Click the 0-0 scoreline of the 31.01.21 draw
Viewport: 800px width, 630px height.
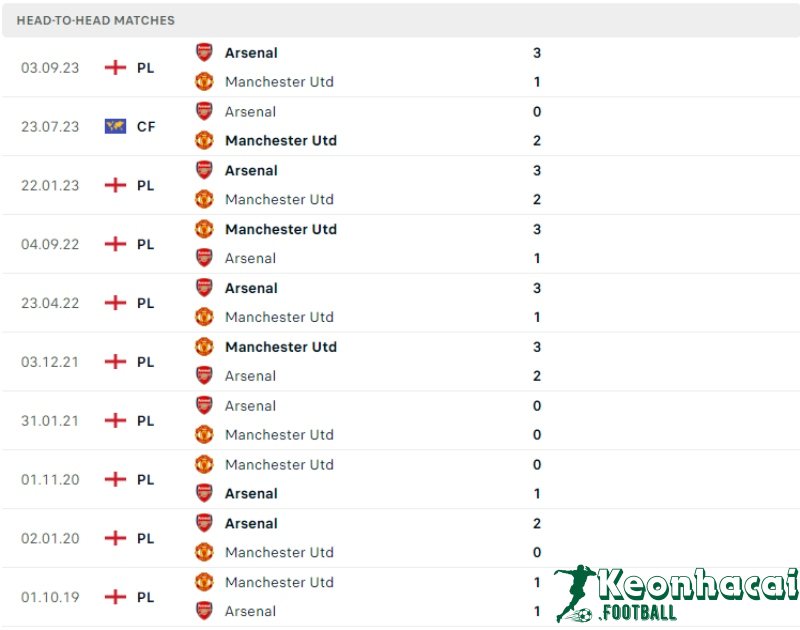[x=536, y=420]
